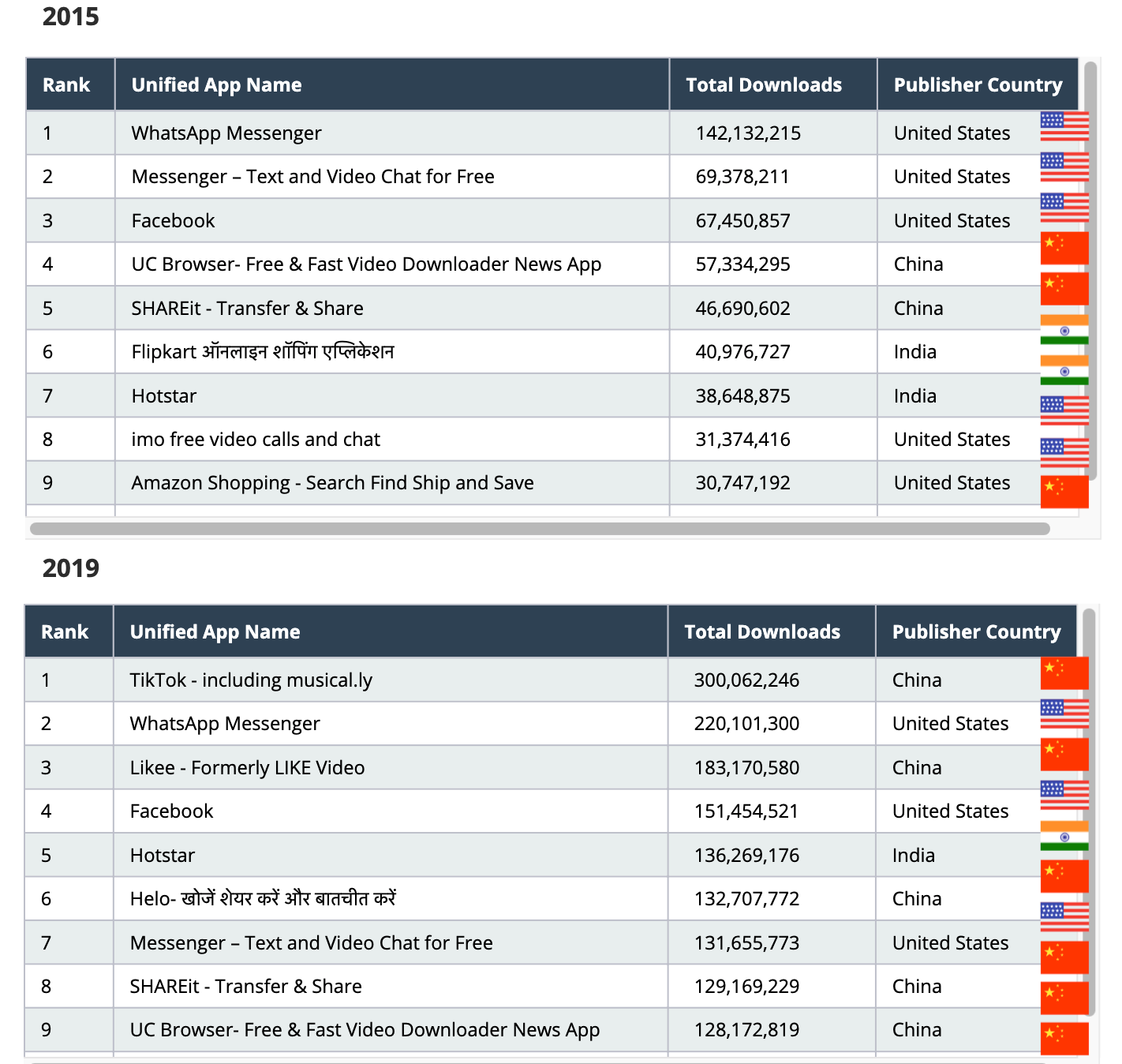Click the Flipkart app name cell

click(263, 352)
